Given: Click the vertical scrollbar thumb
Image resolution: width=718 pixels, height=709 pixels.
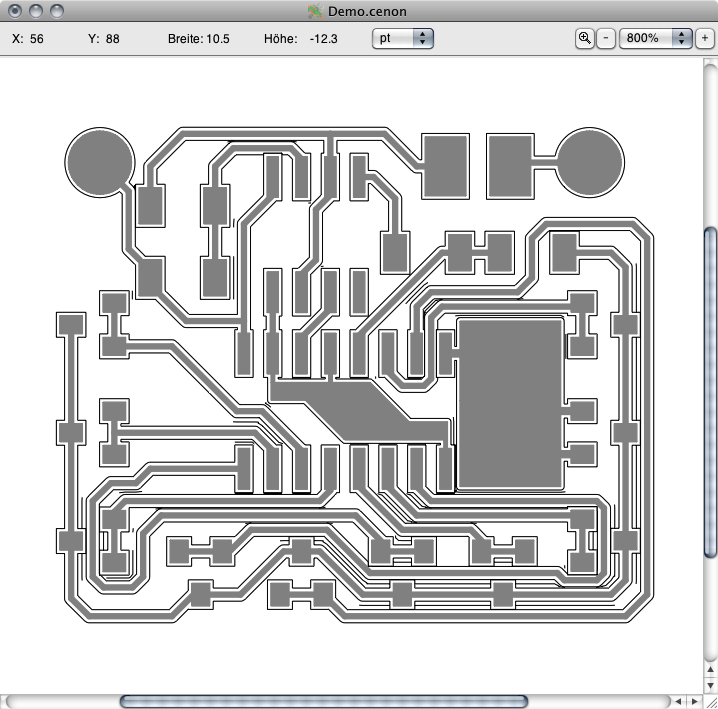Looking at the screenshot, I should (709, 392).
